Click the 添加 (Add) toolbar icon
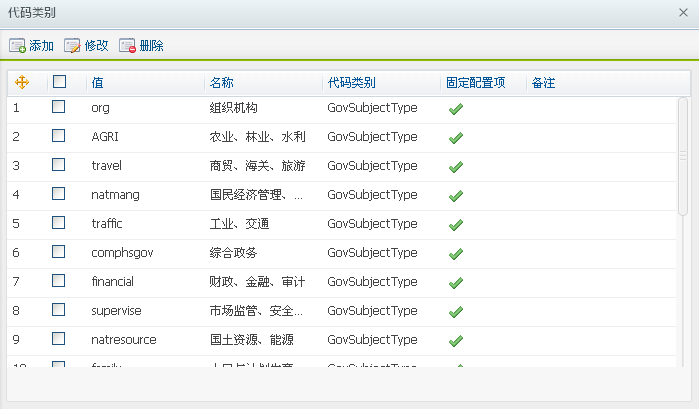Viewport: 699px width, 409px height. click(18, 46)
